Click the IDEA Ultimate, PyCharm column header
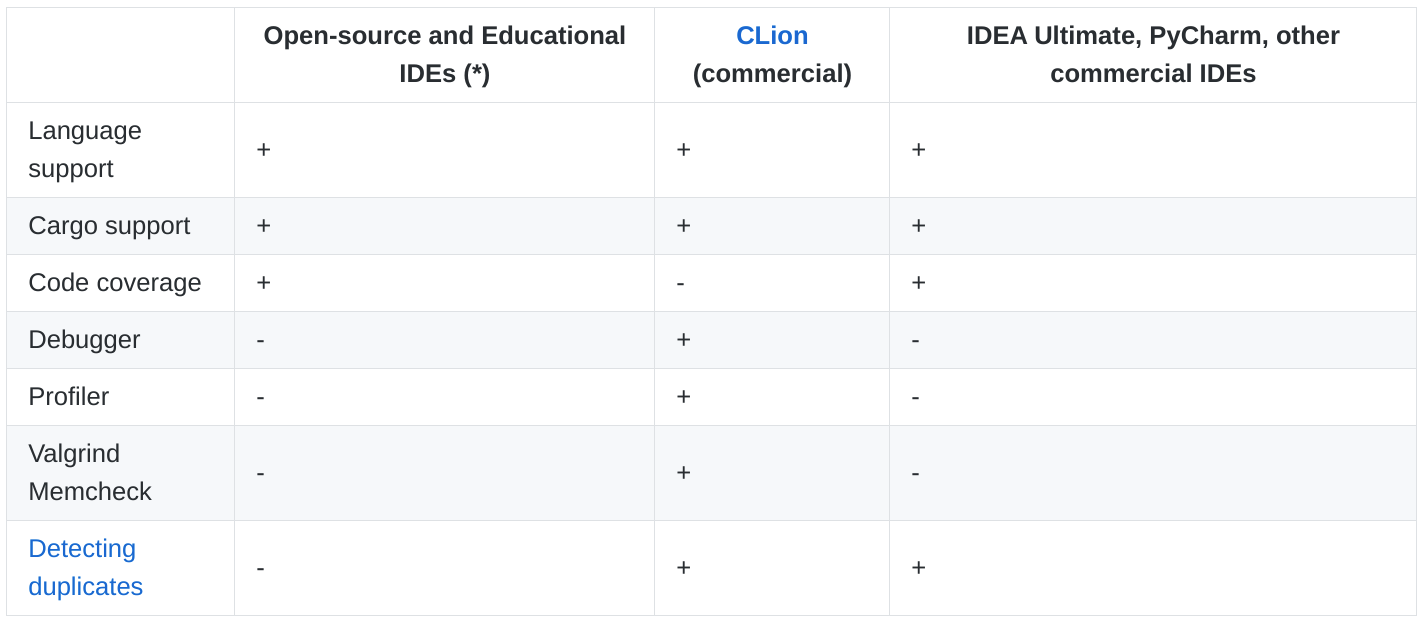1421x621 pixels. tap(1152, 55)
